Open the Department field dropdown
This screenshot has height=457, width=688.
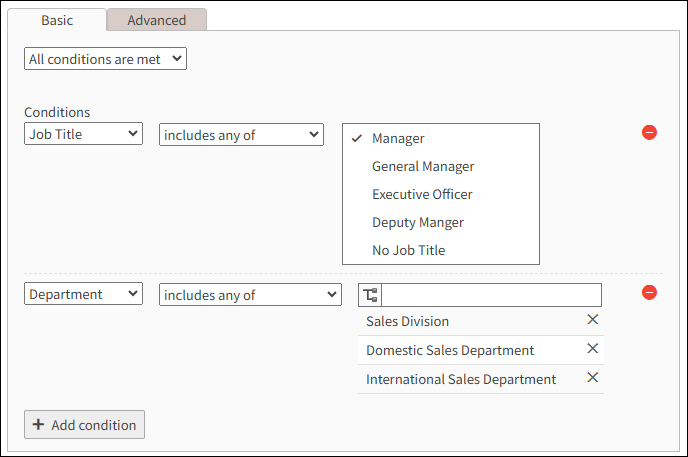point(84,294)
